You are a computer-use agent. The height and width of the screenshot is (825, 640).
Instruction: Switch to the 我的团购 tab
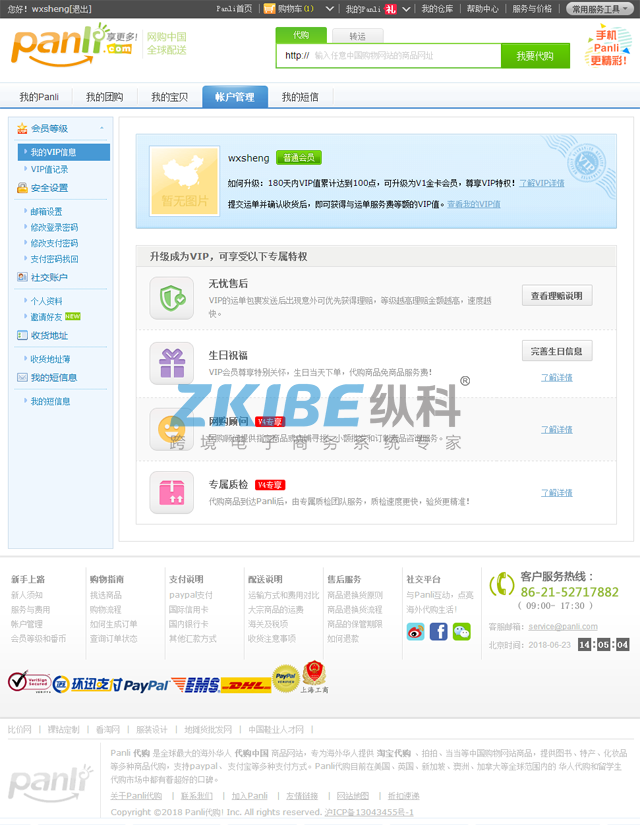(x=104, y=97)
